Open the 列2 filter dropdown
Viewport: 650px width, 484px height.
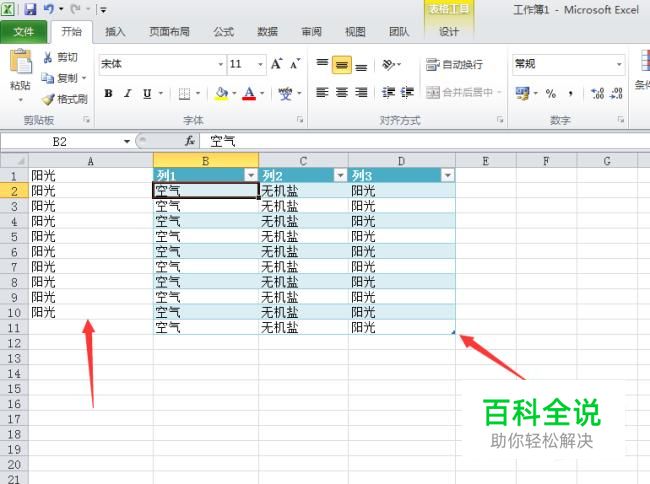click(340, 176)
